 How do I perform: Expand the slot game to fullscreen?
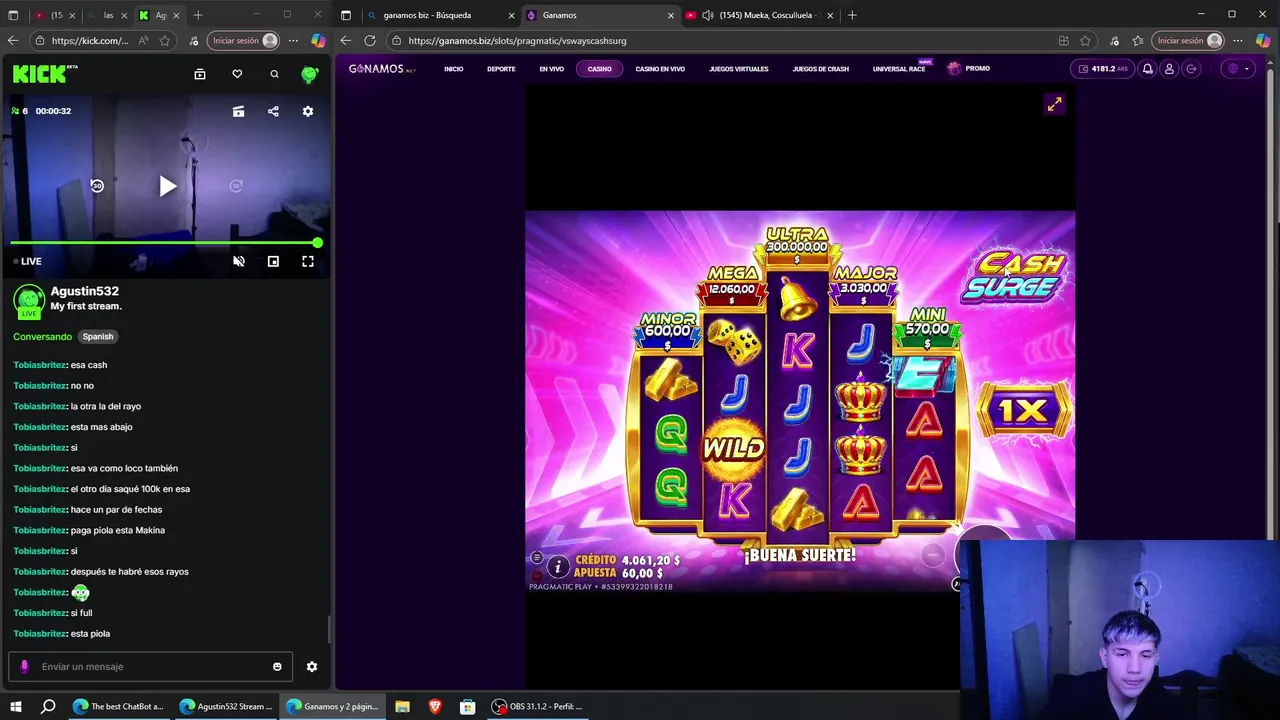click(x=1054, y=104)
